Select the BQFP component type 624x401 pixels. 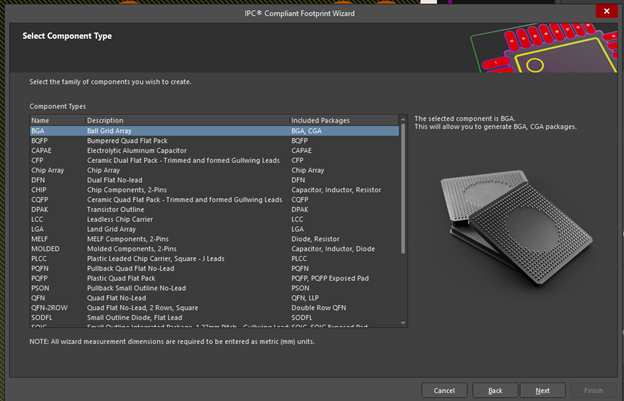point(214,141)
